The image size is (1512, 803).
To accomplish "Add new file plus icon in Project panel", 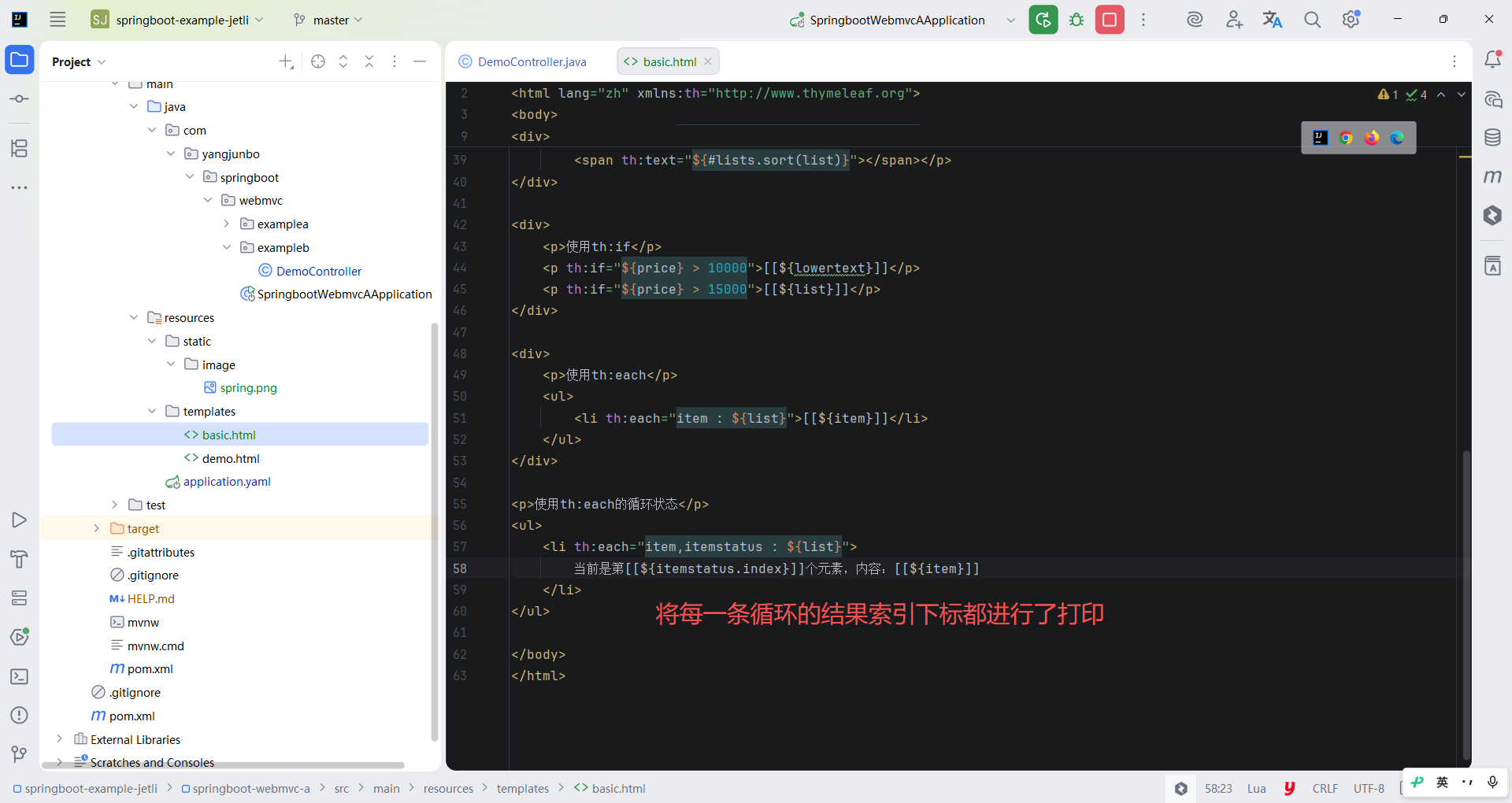I will tap(286, 61).
